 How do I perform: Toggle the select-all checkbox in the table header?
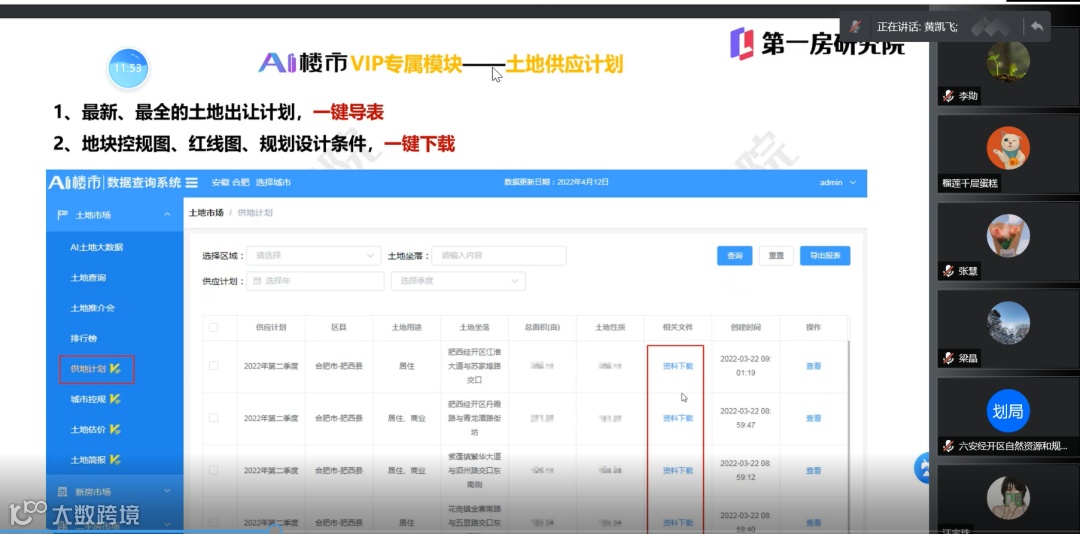214,327
